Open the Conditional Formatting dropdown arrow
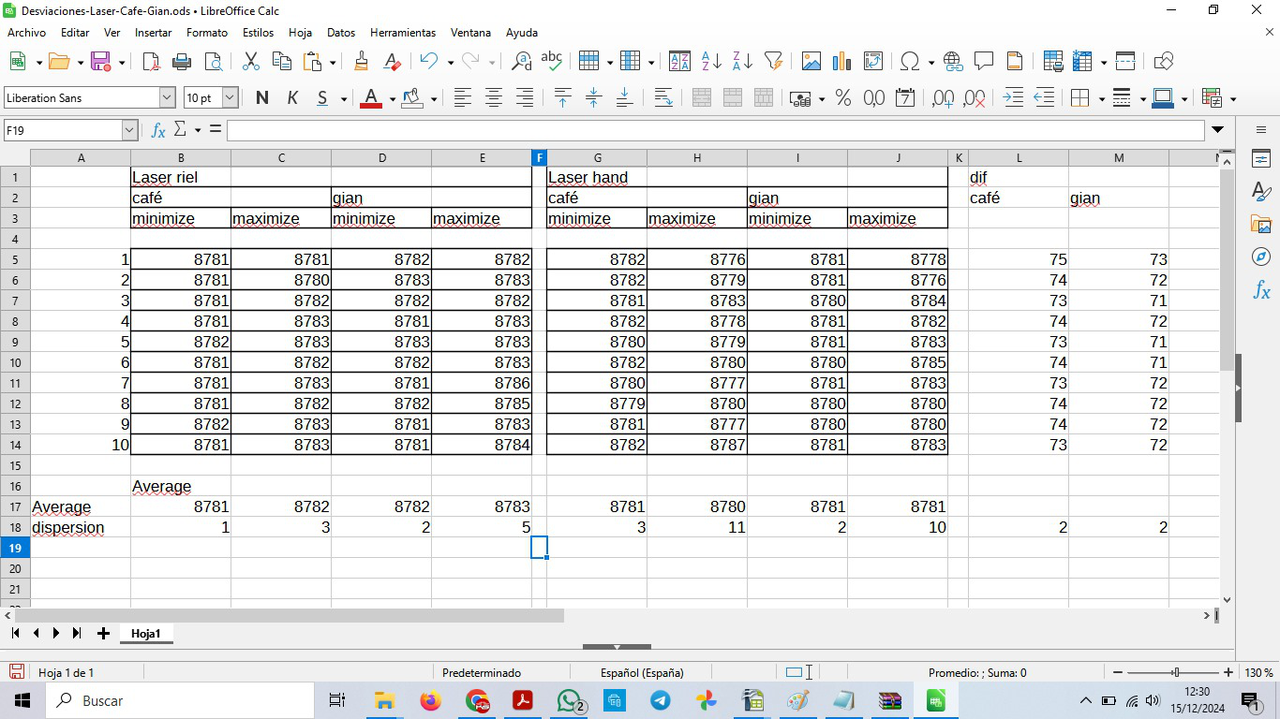1280x719 pixels. (1233, 98)
